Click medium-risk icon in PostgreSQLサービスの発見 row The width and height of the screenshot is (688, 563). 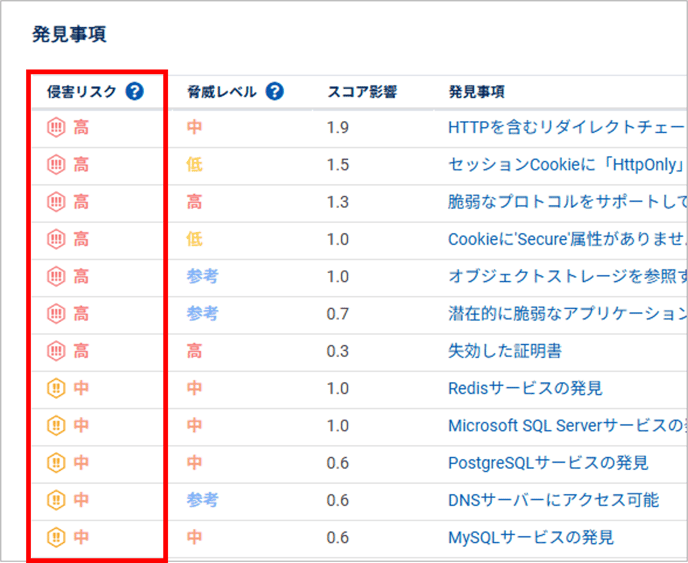[56, 463]
